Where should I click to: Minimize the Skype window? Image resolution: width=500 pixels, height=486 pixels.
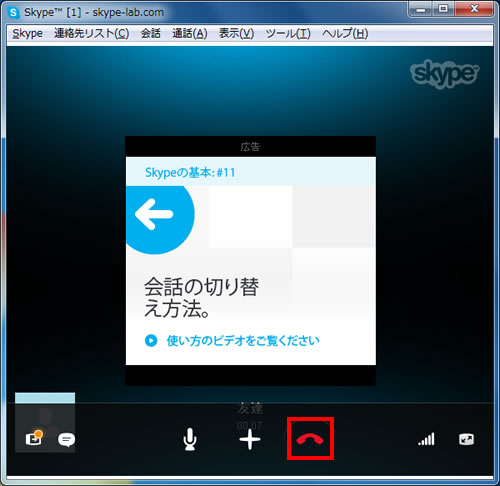click(x=421, y=9)
